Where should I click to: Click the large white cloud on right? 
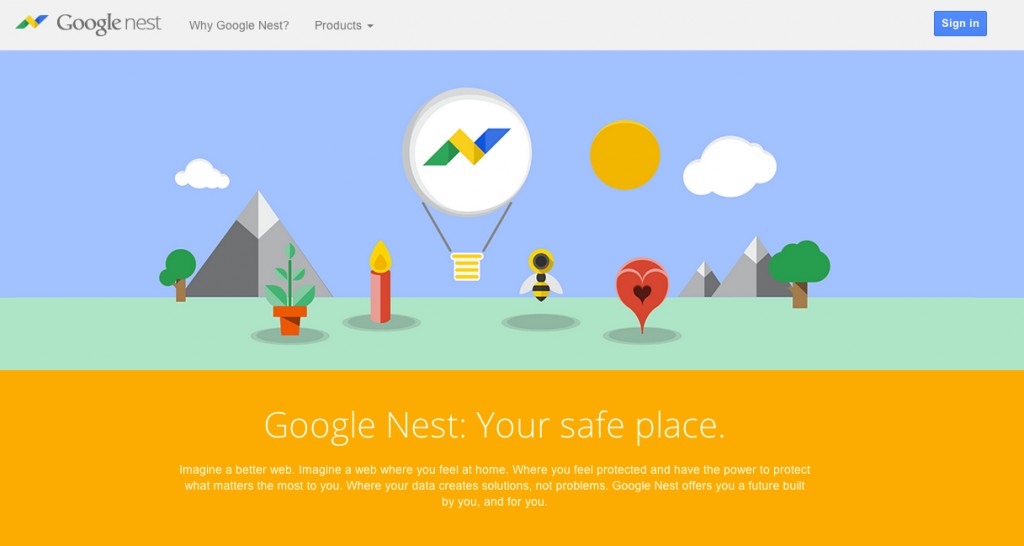pyautogui.click(x=729, y=167)
